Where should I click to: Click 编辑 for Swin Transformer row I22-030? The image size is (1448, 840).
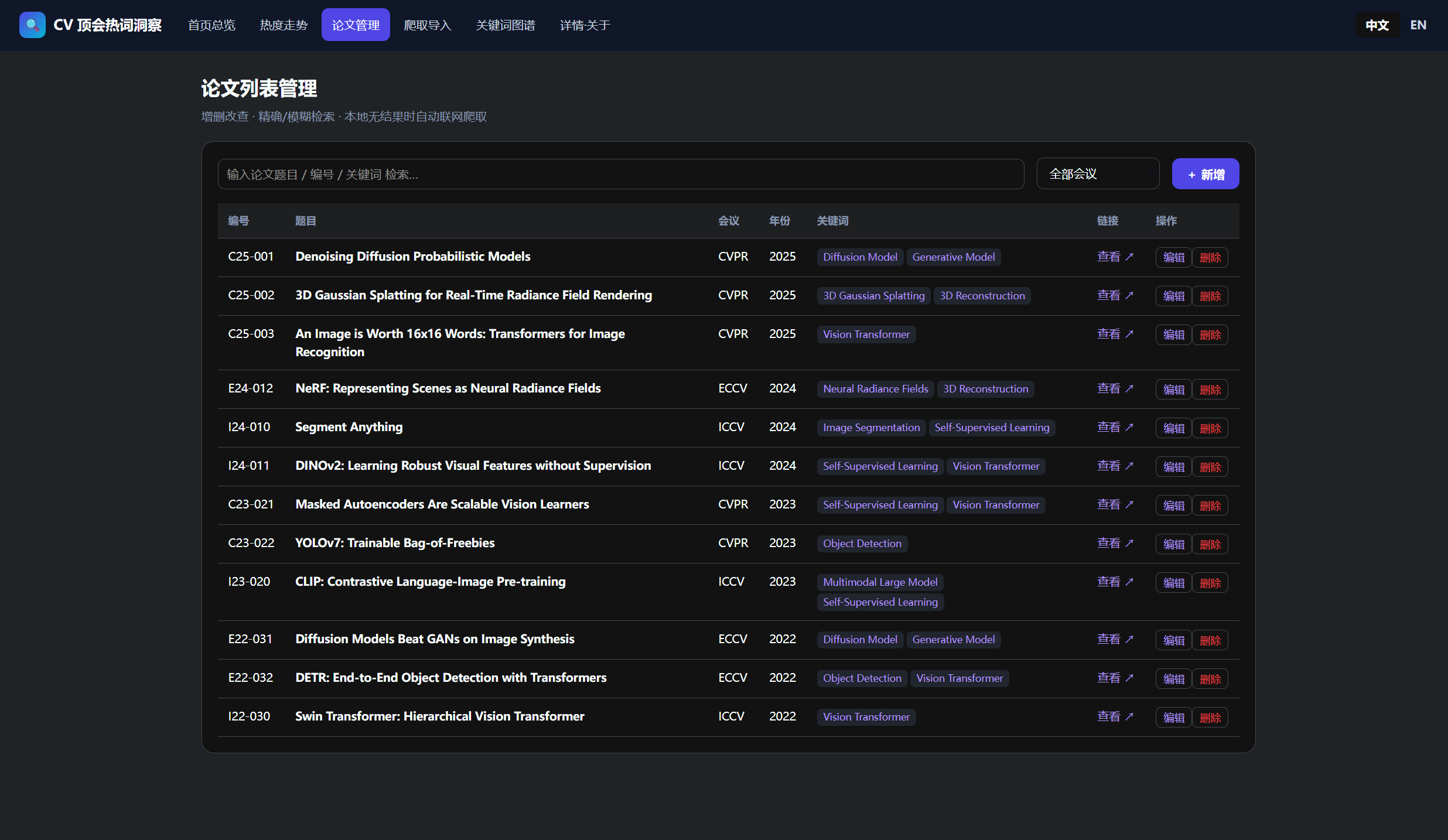(x=1173, y=718)
